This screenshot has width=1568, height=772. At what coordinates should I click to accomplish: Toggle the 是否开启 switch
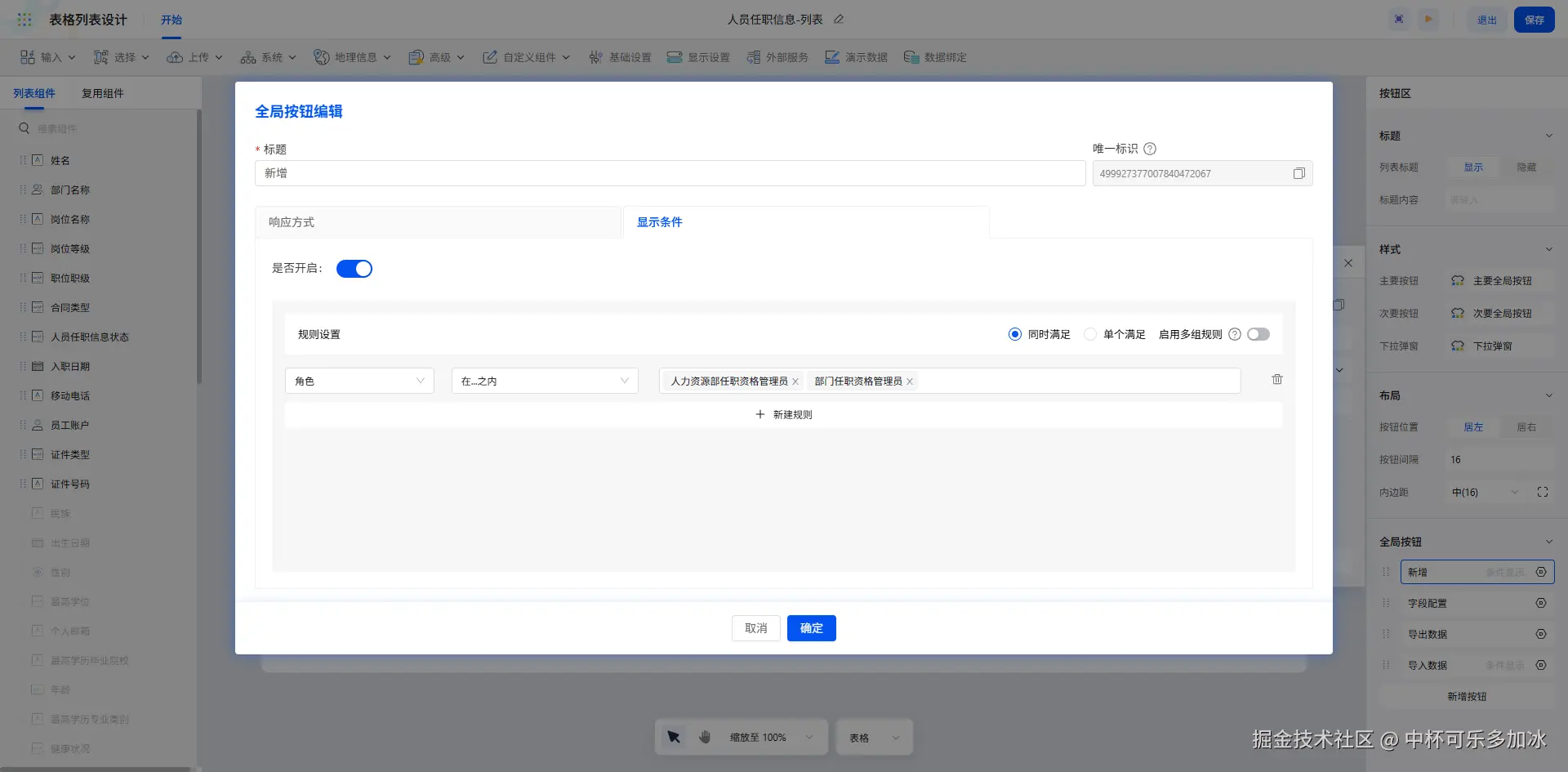354,269
